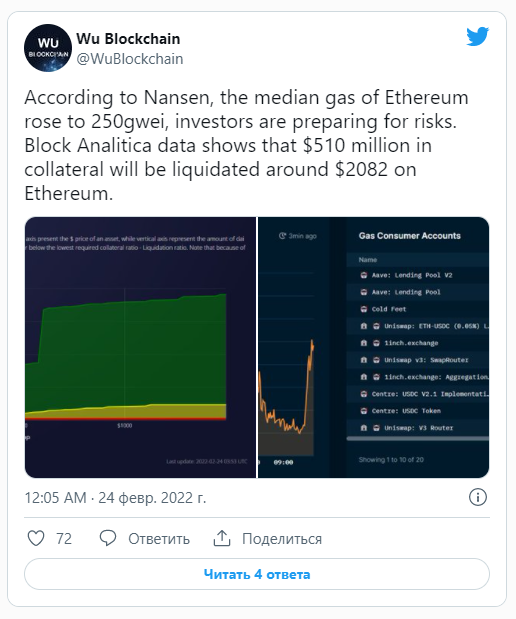Viewport: 516px width, 619px height.
Task: Open the tweet timestamp 12:05 AM
Action: tap(55, 498)
